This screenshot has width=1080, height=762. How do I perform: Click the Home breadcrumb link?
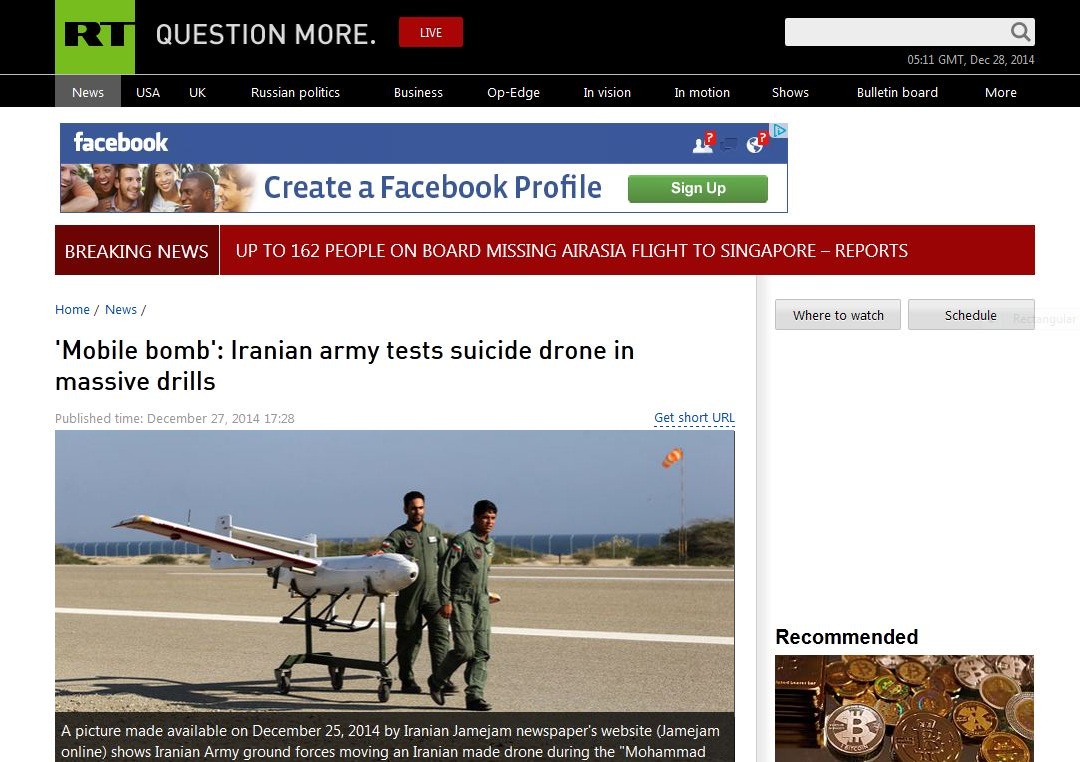click(x=72, y=309)
